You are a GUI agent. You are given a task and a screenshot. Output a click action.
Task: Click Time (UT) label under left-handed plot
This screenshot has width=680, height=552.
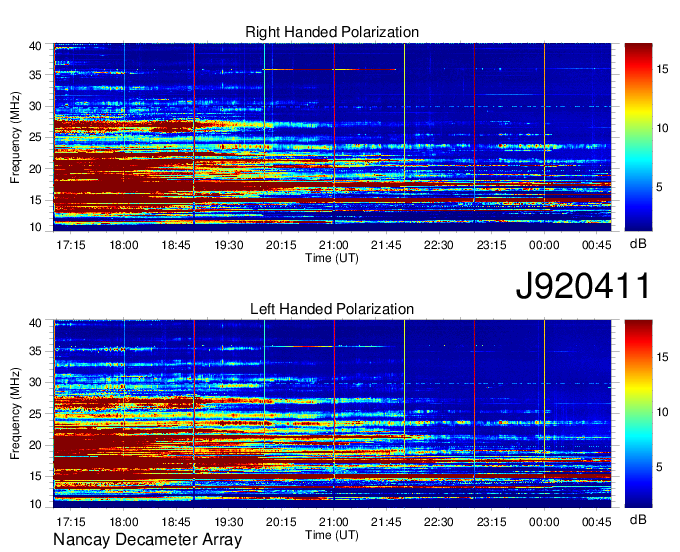coord(332,535)
